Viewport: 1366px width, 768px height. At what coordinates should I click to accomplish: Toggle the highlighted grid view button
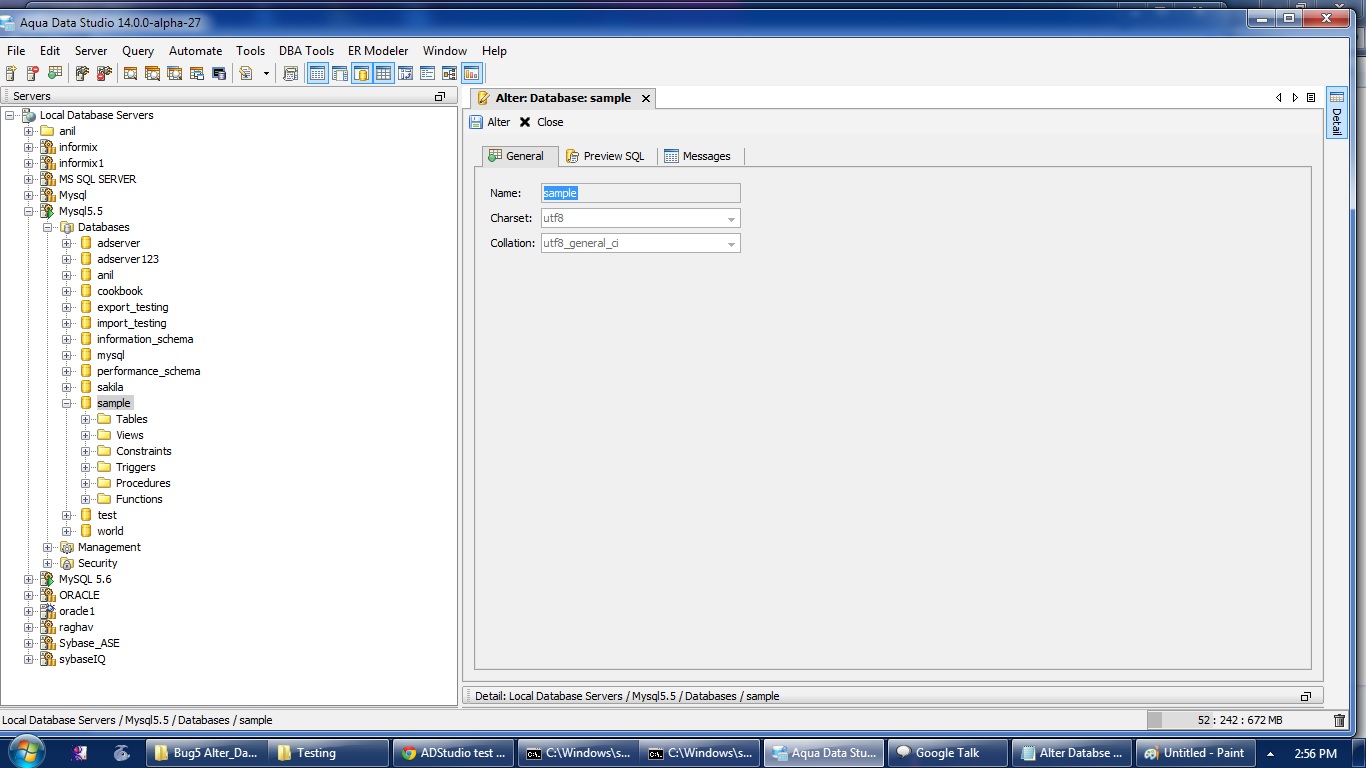click(x=383, y=73)
